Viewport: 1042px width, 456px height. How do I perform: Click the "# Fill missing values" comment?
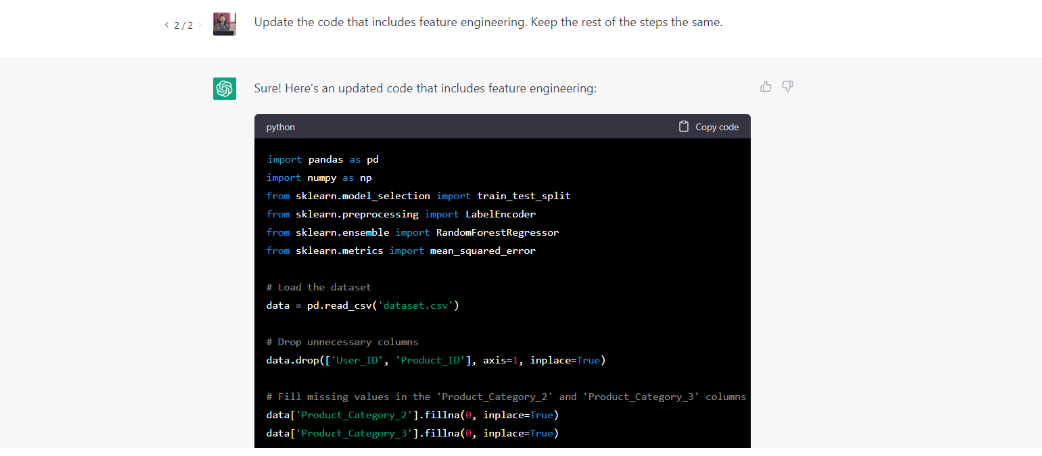click(x=506, y=397)
